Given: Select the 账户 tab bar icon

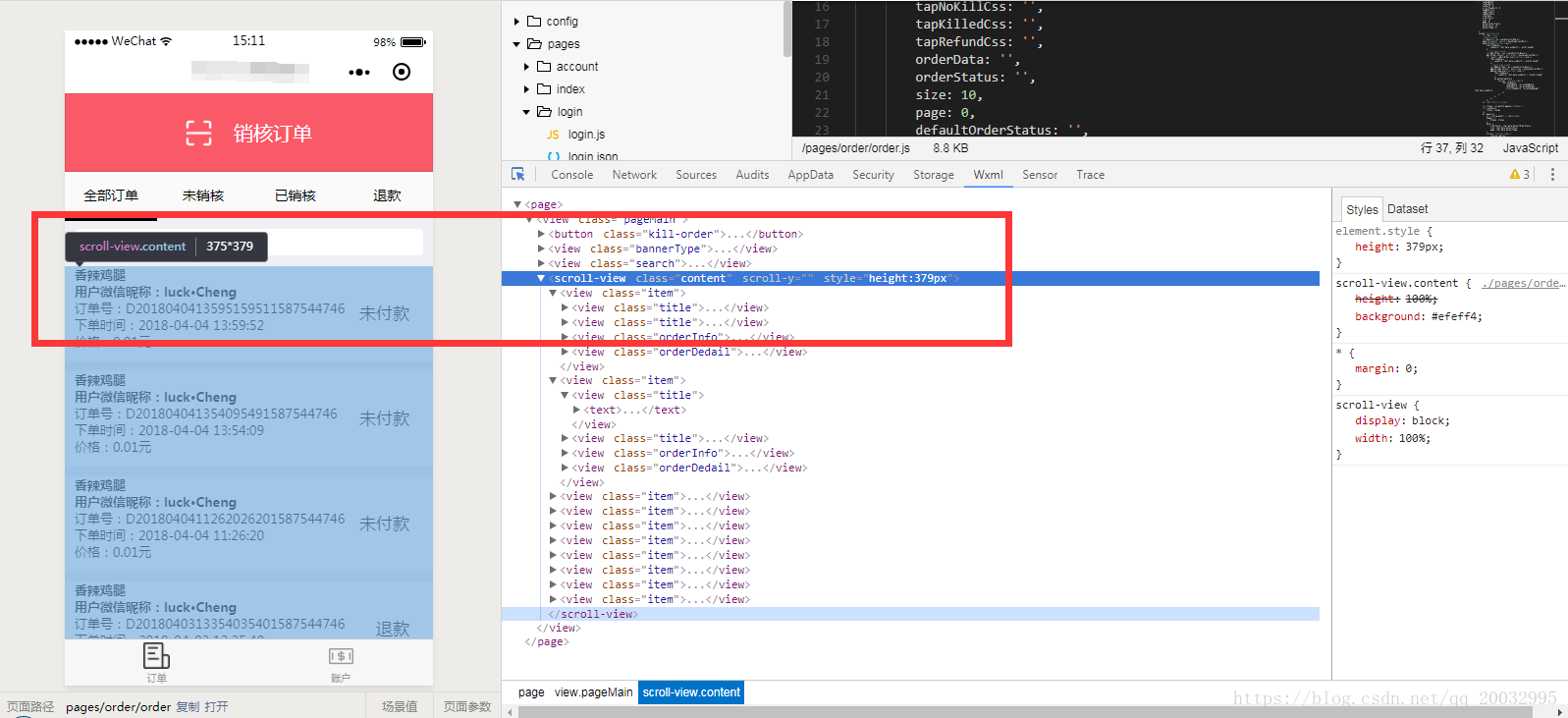Looking at the screenshot, I should click(x=341, y=656).
